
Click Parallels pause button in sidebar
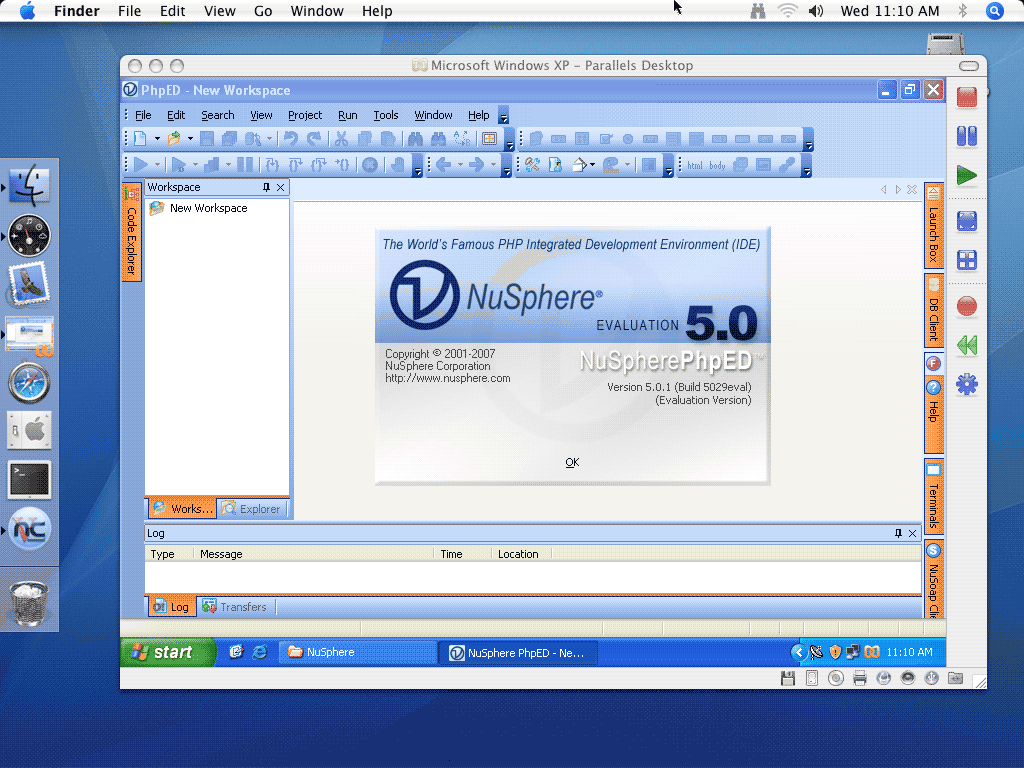(x=967, y=136)
